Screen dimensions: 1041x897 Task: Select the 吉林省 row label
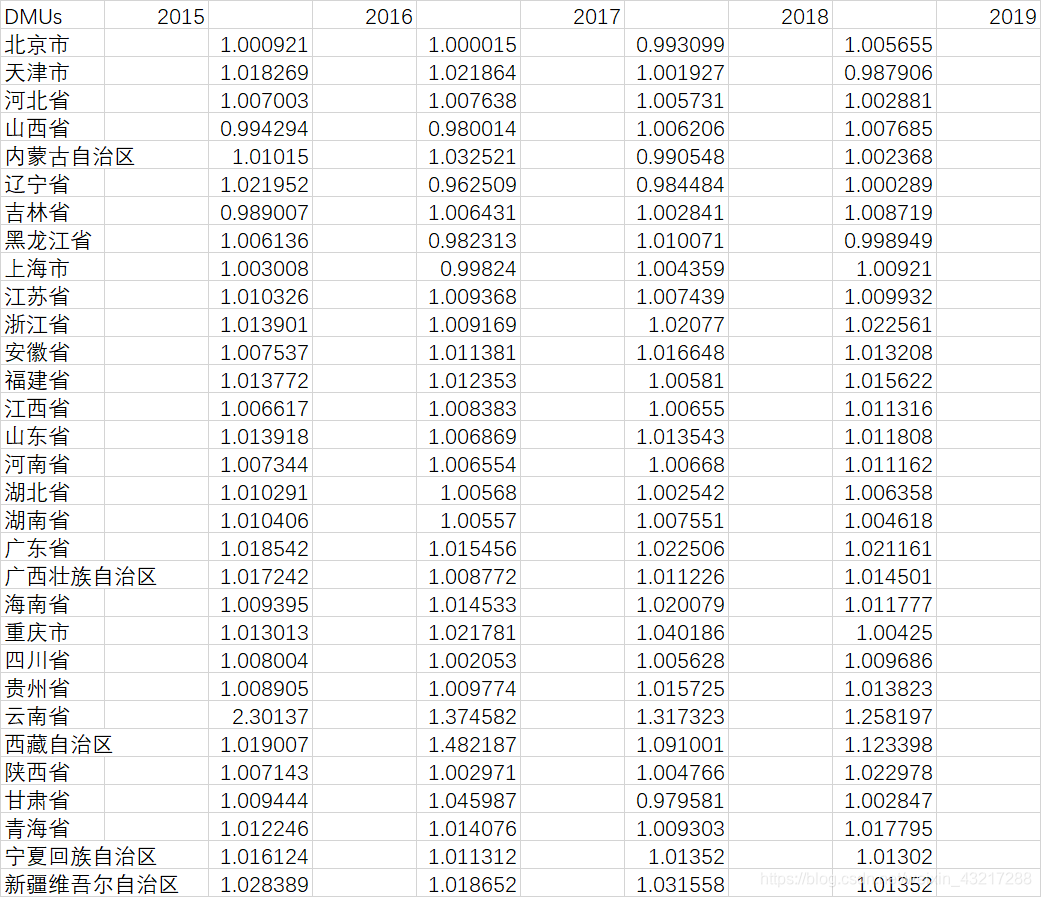[x=52, y=211]
